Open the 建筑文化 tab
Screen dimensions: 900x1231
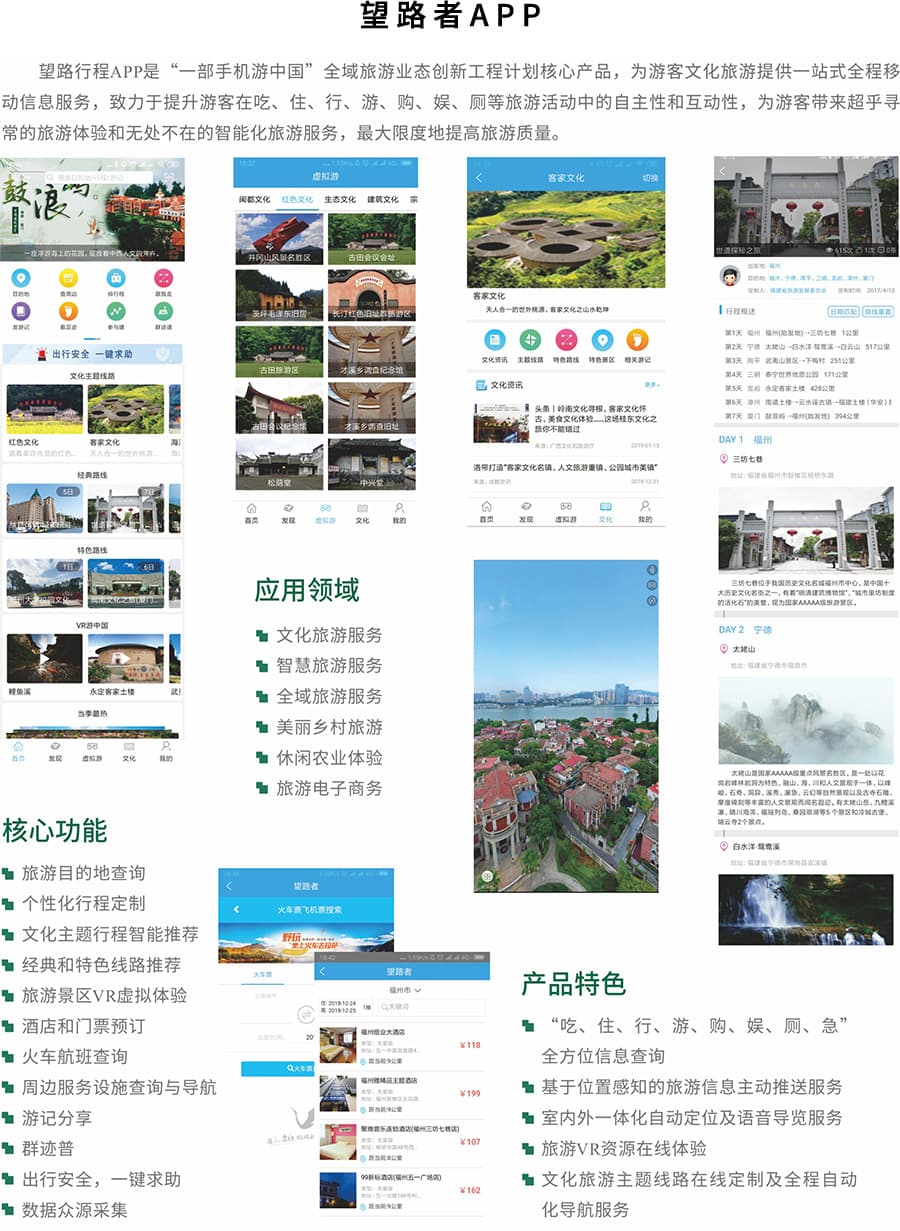tap(383, 200)
